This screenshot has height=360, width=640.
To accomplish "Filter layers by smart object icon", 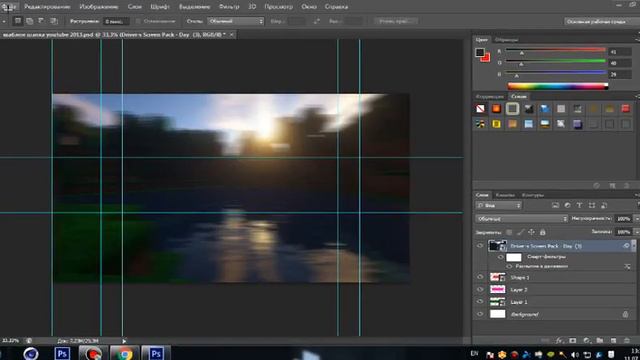I will (604, 205).
